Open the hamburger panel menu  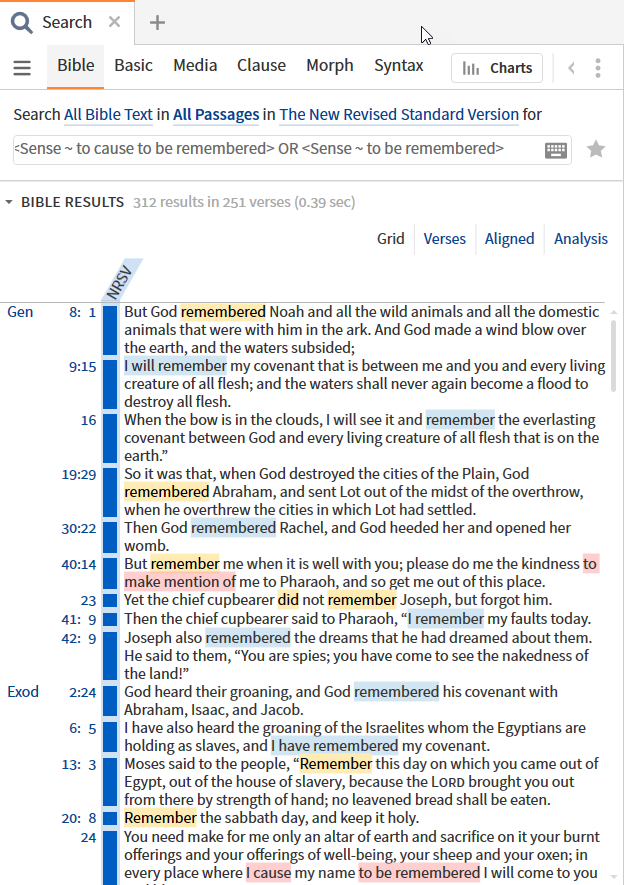pyautogui.click(x=22, y=68)
